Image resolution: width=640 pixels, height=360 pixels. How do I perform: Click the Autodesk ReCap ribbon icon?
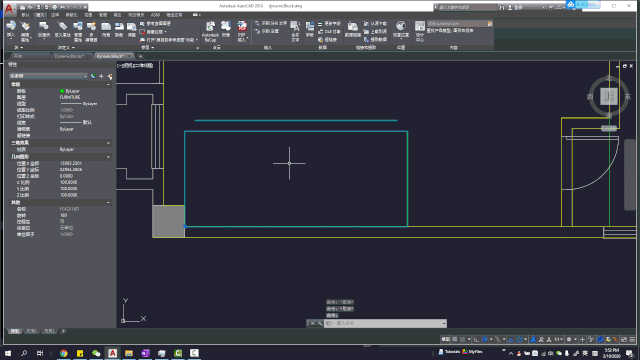point(210,31)
